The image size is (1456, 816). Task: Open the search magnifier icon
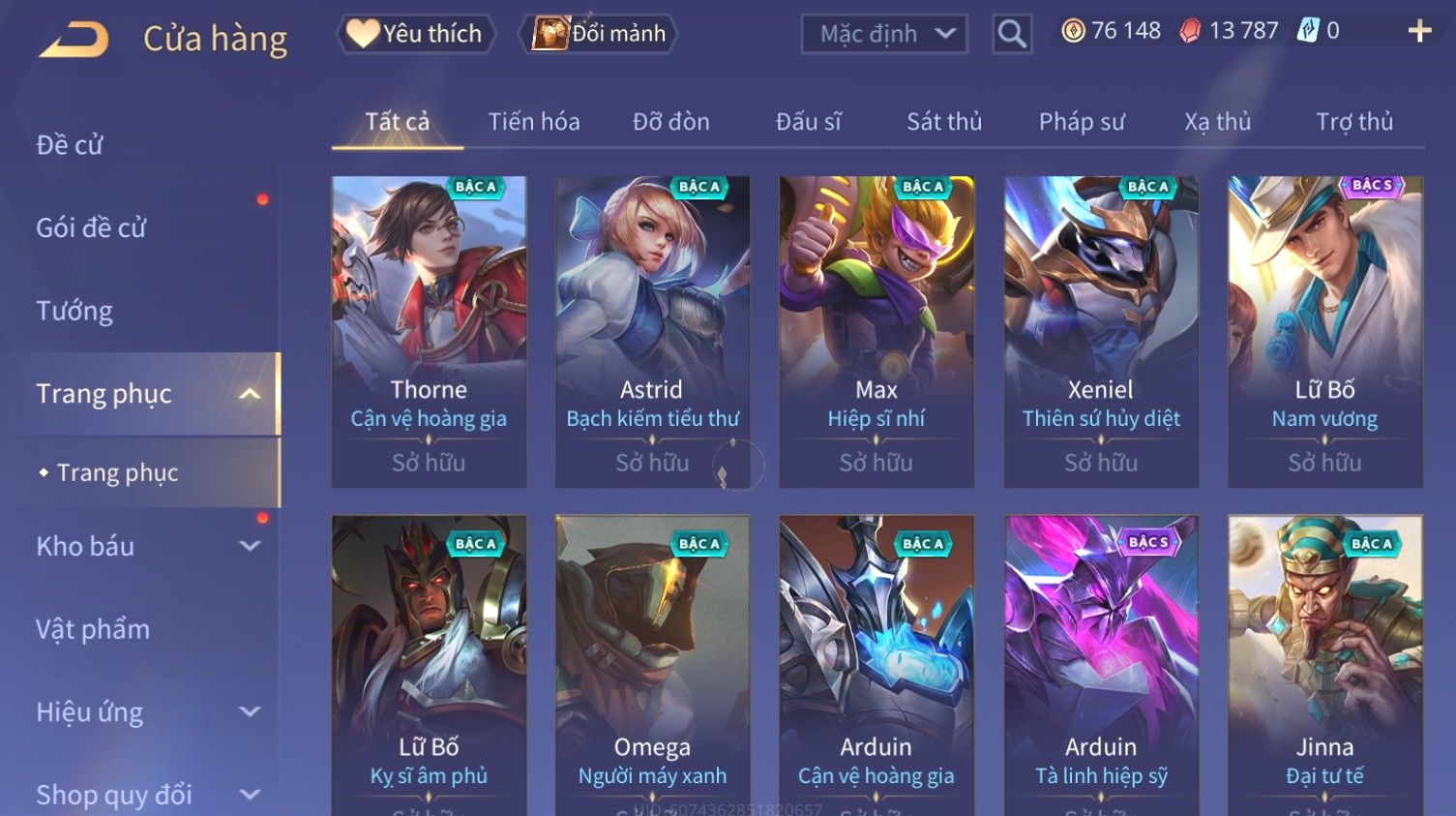click(1012, 34)
